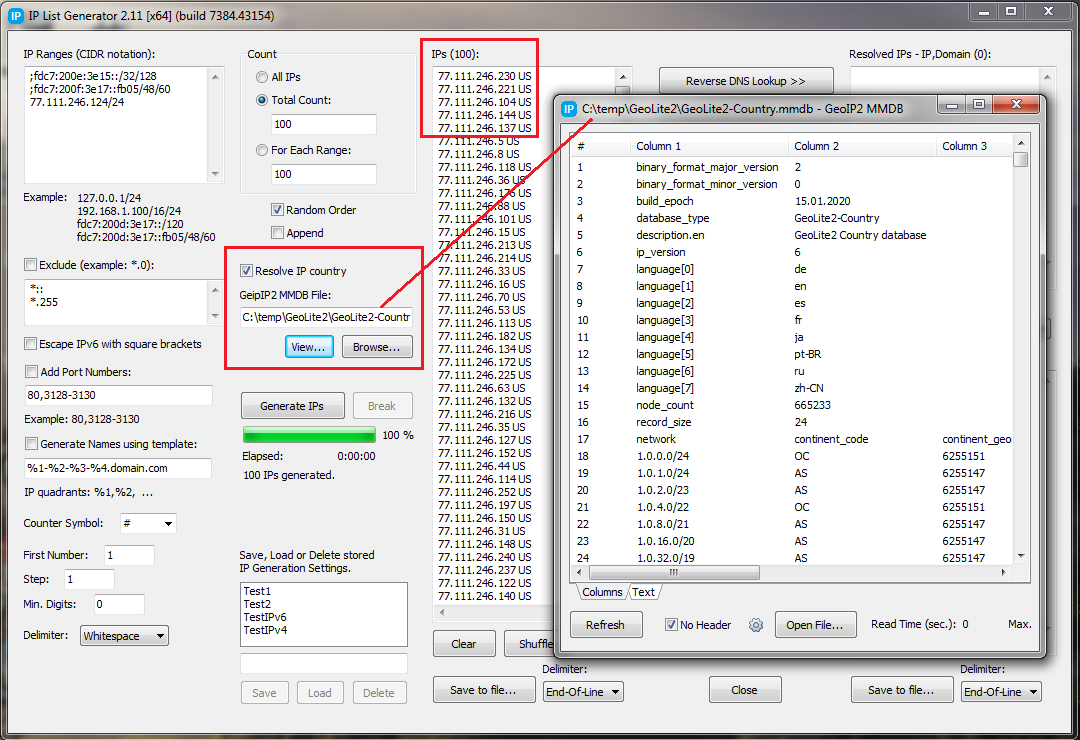Switch to the Columns tab
1080x740 pixels.
click(601, 592)
